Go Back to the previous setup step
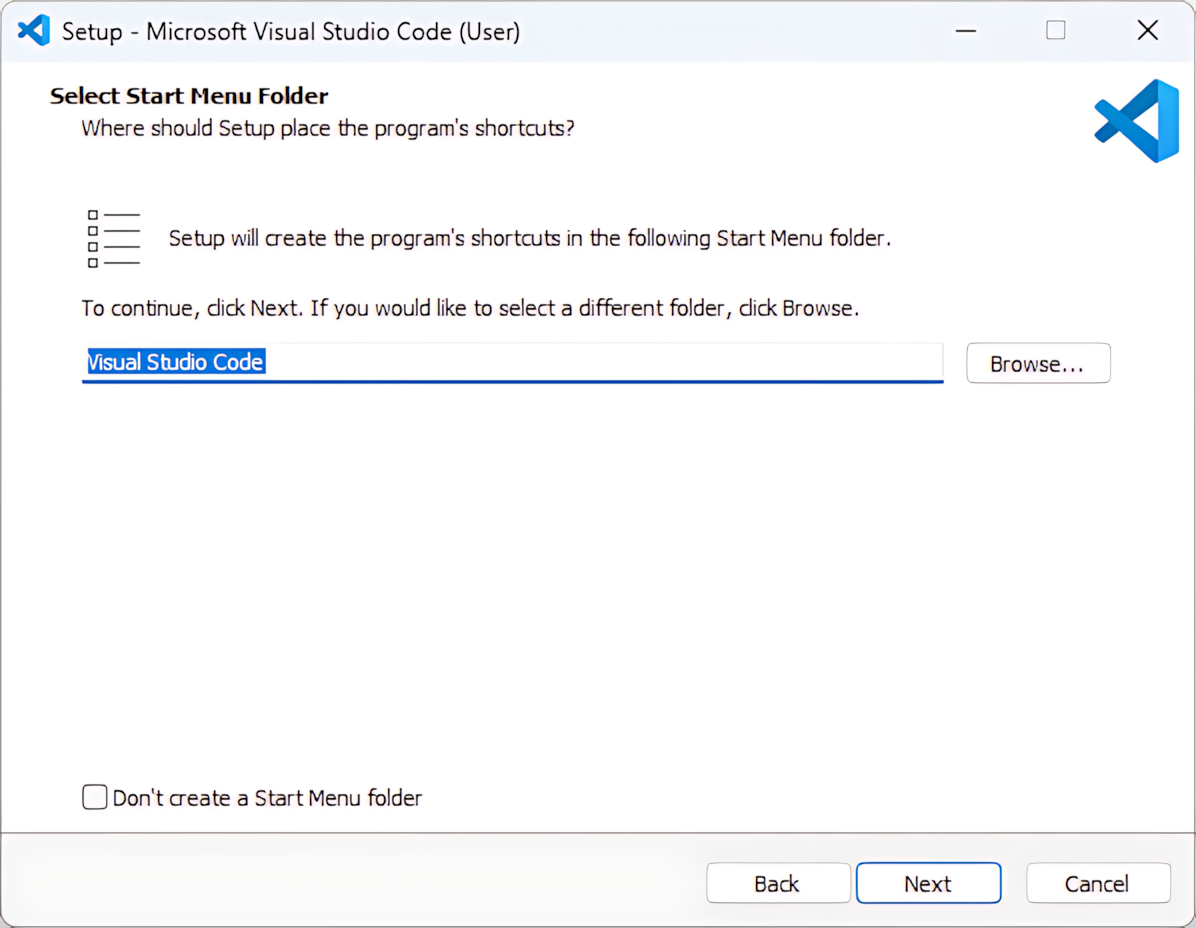This screenshot has width=1196, height=928. click(777, 884)
